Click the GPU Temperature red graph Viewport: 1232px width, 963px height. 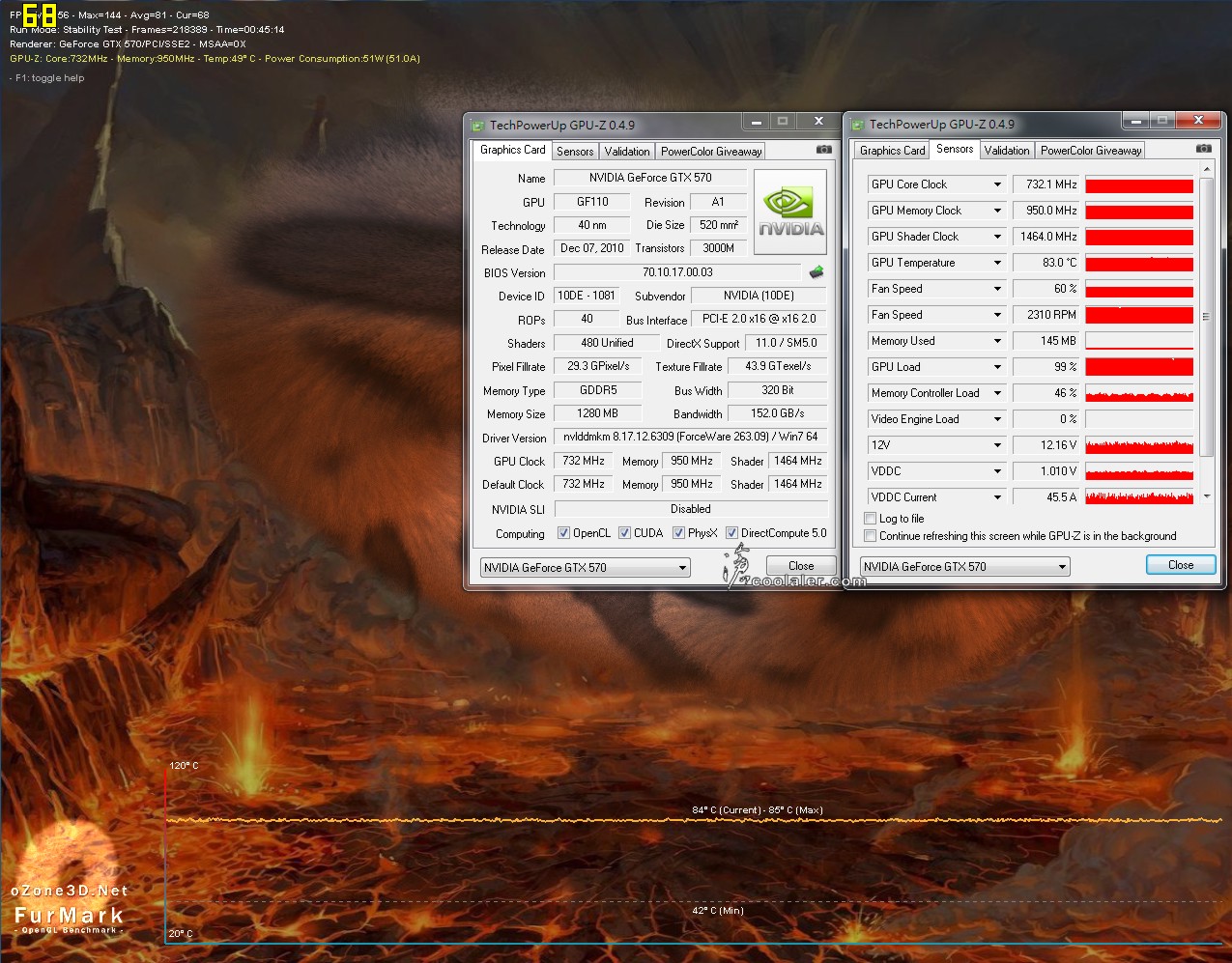(1139, 263)
